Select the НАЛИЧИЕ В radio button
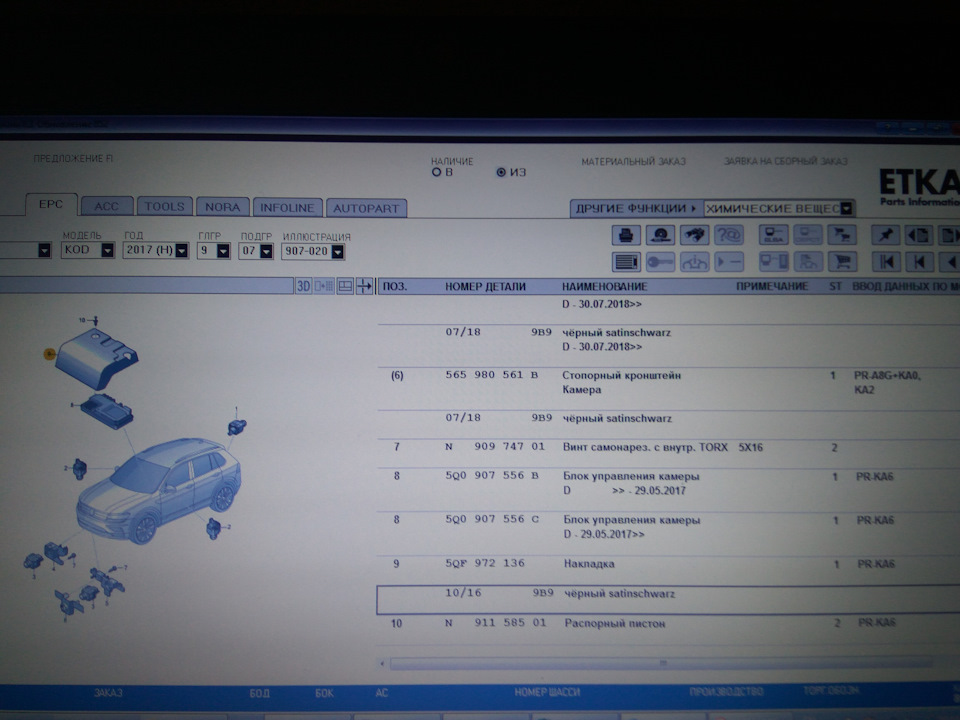This screenshot has width=960, height=720. (x=437, y=173)
